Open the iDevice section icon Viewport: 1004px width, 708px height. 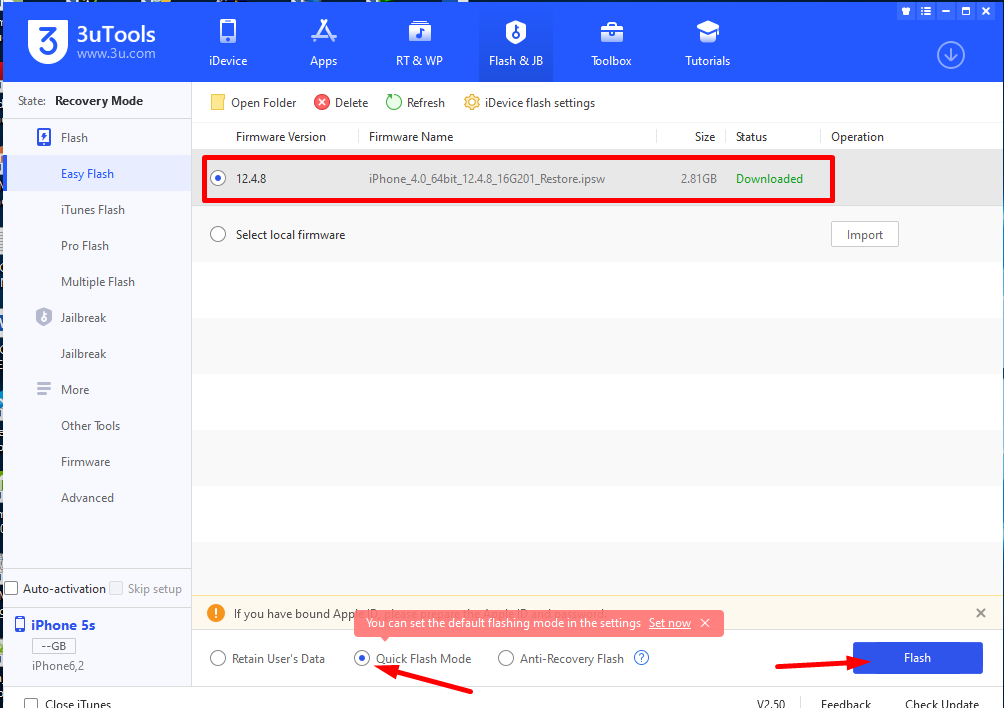(x=228, y=31)
